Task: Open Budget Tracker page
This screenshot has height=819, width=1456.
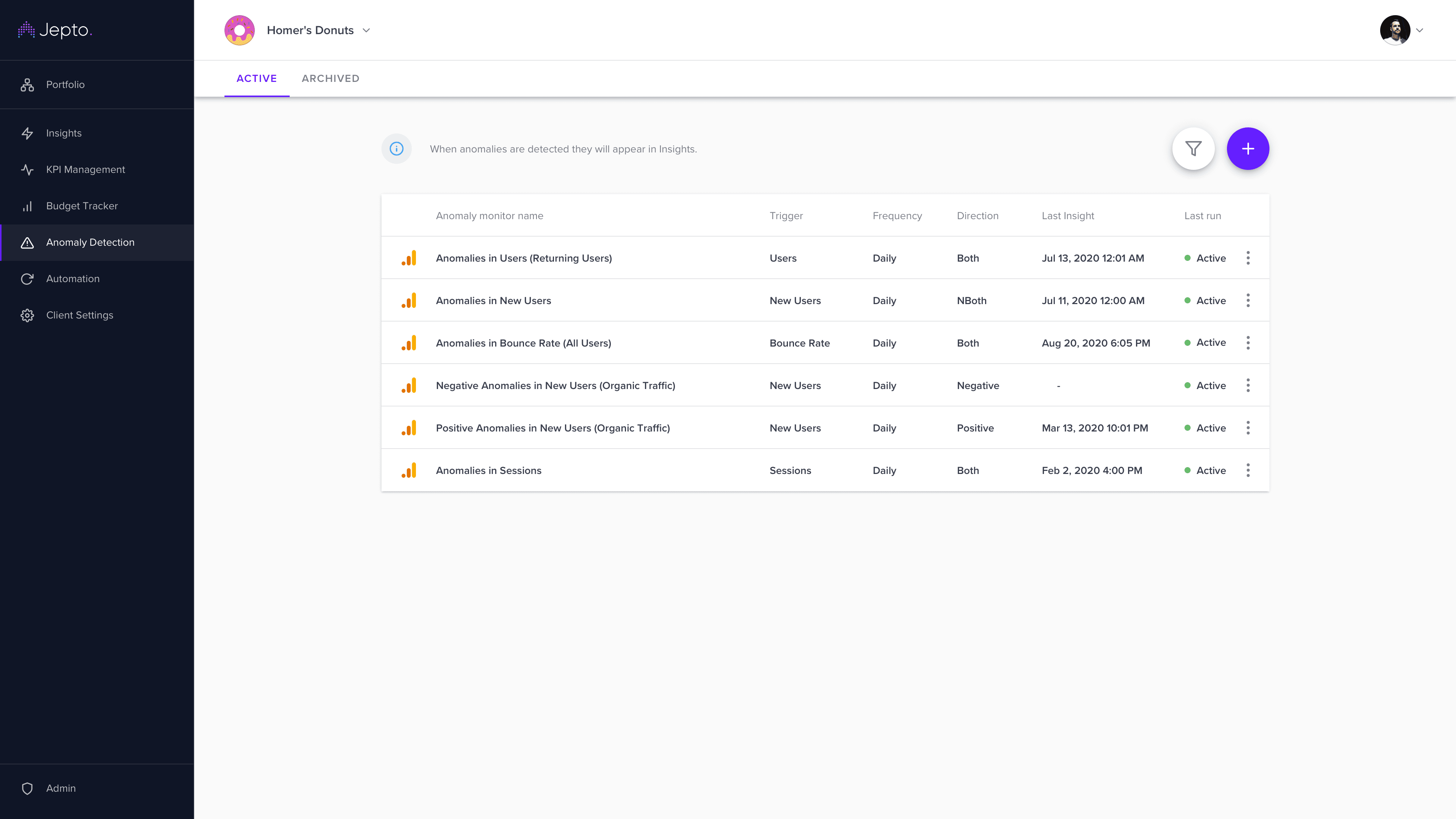Action: tap(97, 206)
